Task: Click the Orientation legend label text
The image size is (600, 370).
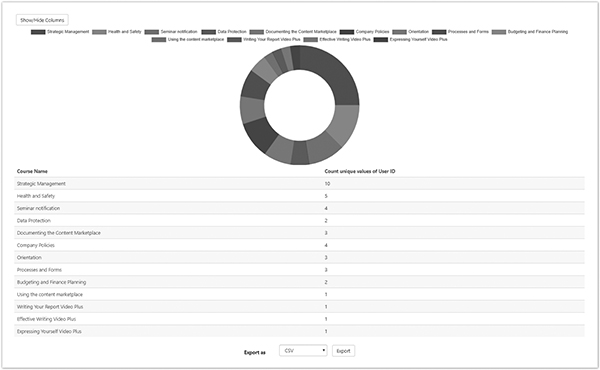Action: pos(418,32)
